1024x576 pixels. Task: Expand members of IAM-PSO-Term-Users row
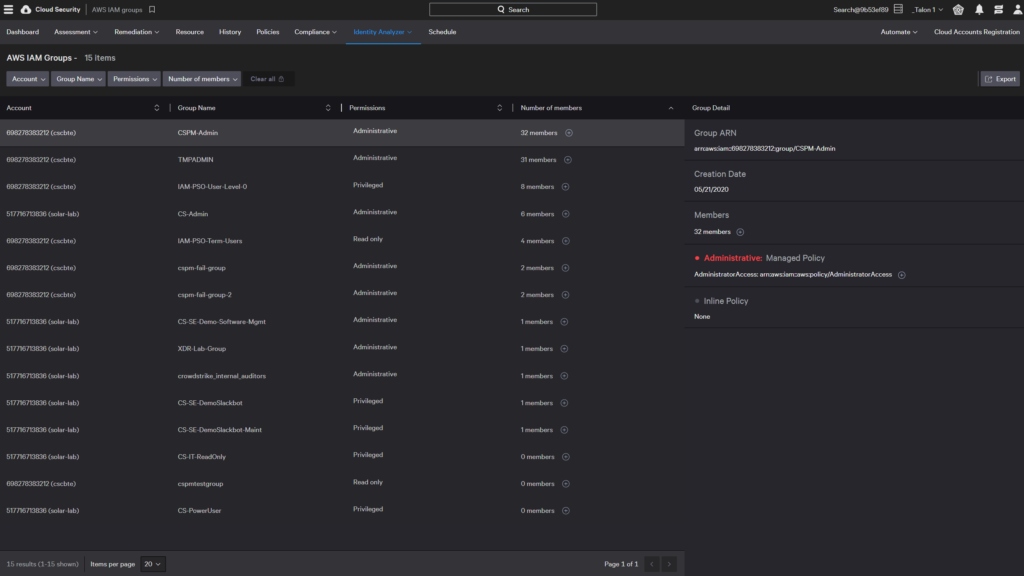coord(566,241)
